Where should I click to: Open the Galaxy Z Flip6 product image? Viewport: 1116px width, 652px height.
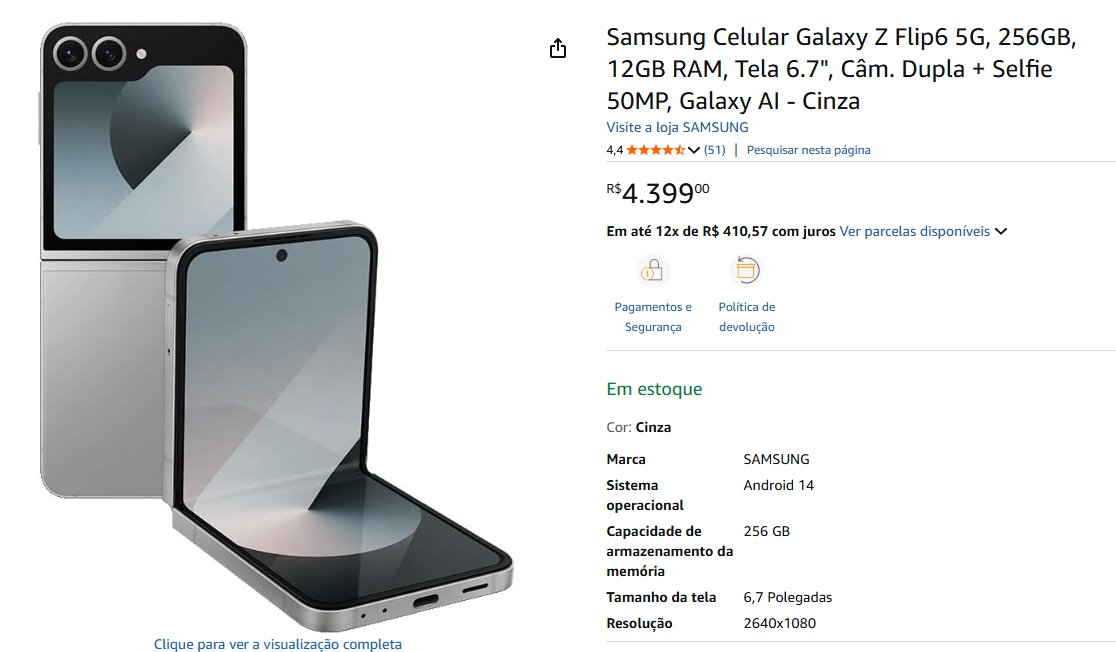coord(276,326)
